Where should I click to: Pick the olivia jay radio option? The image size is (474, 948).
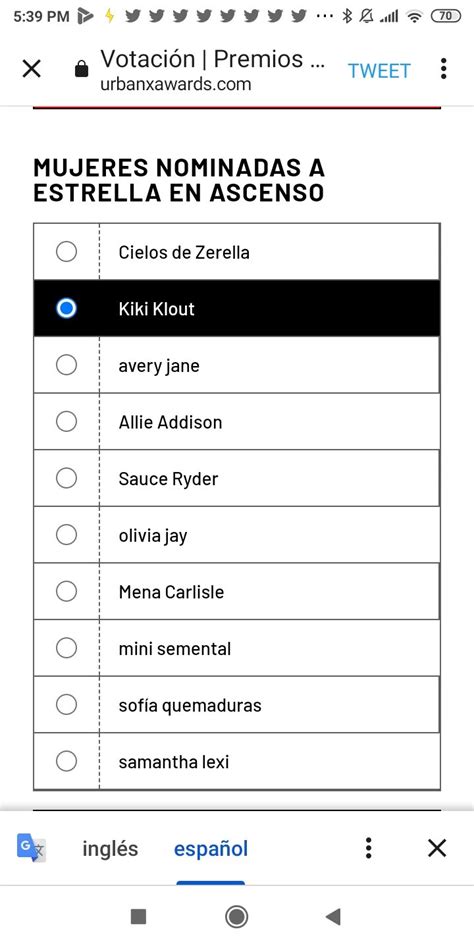point(67,534)
